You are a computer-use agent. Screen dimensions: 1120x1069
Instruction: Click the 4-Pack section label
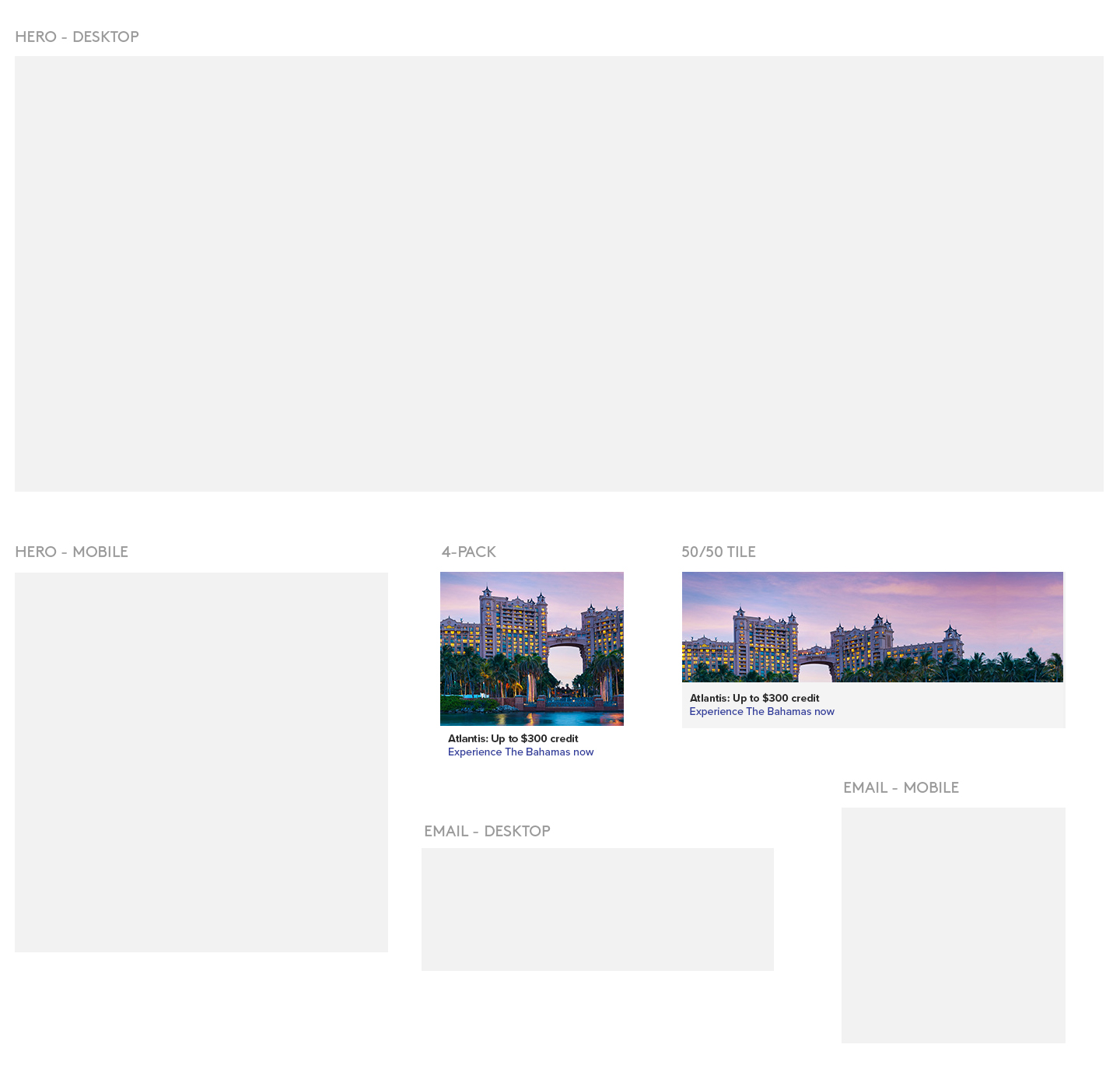click(x=468, y=552)
